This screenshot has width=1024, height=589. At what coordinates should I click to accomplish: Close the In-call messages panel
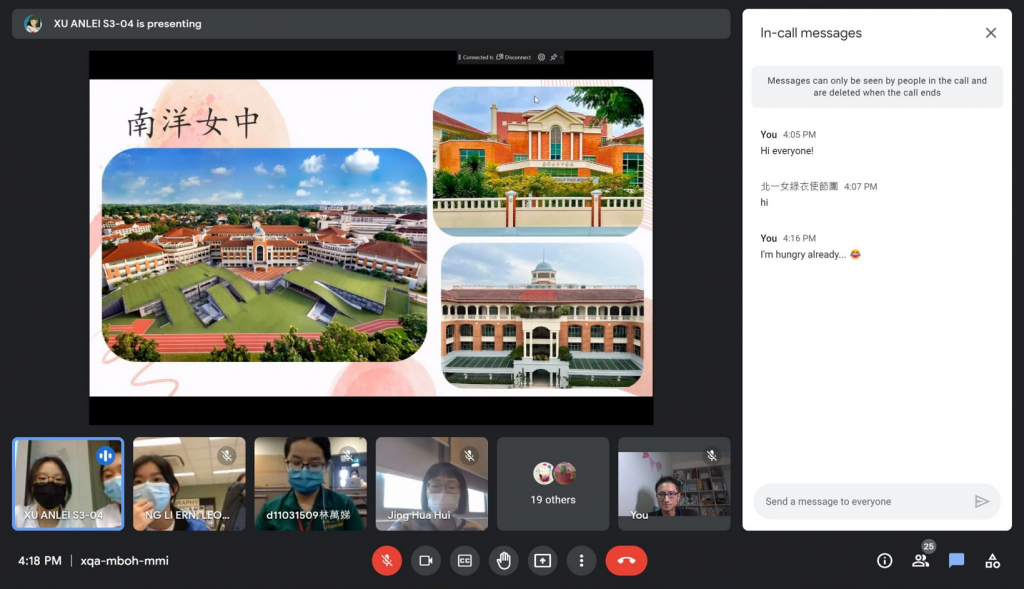991,33
